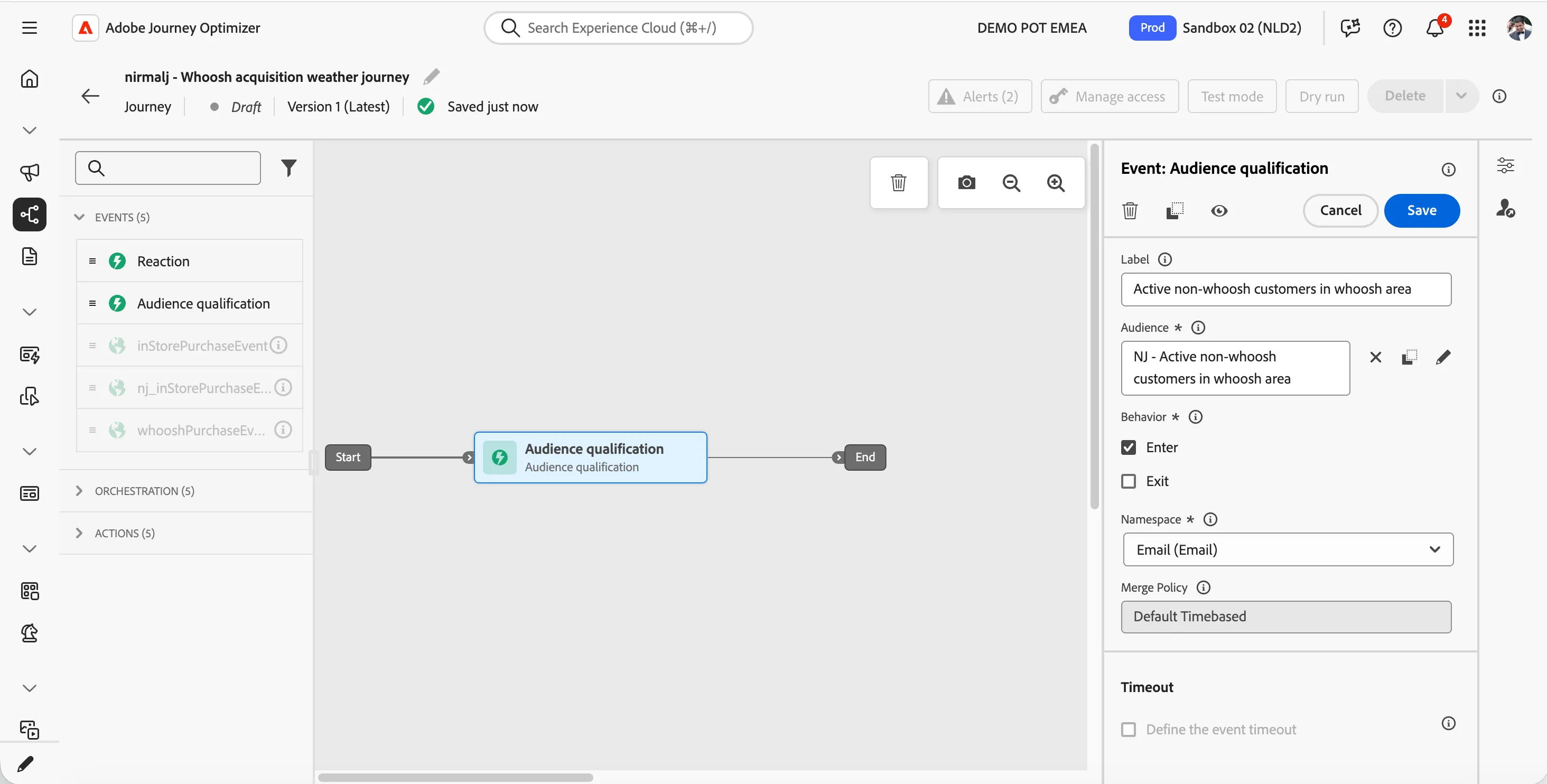Focus the Search Experience Cloud field

(619, 27)
